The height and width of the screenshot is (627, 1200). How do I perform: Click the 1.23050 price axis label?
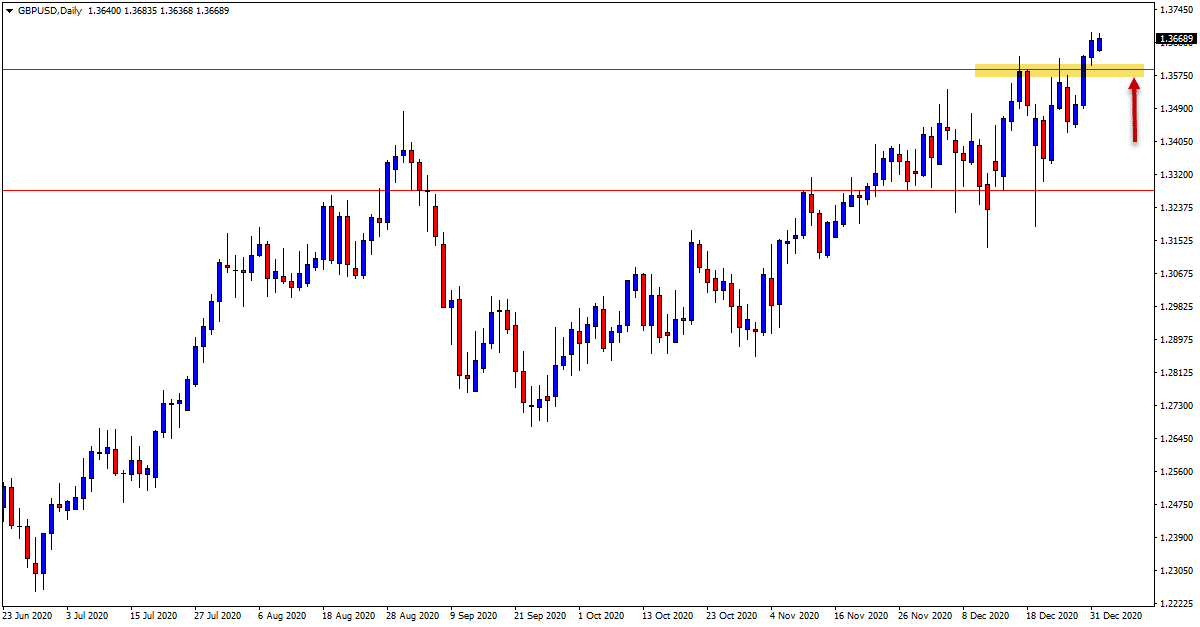click(1176, 570)
